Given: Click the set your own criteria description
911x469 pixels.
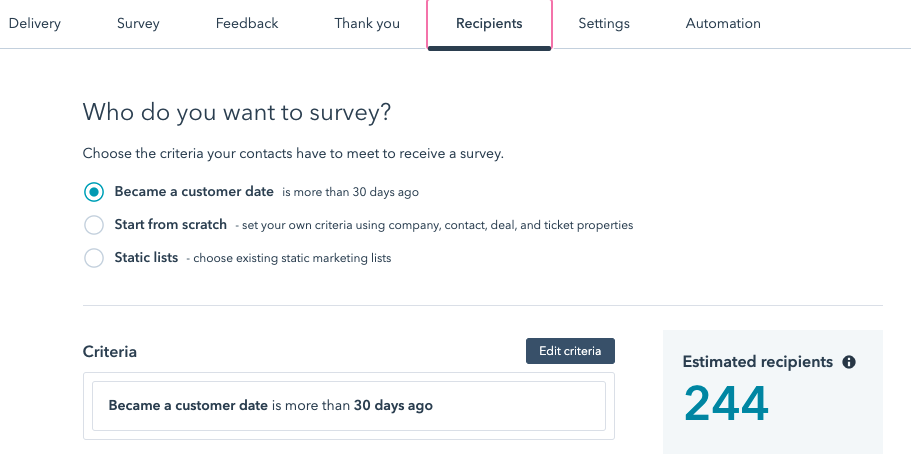Looking at the screenshot, I should point(434,225).
